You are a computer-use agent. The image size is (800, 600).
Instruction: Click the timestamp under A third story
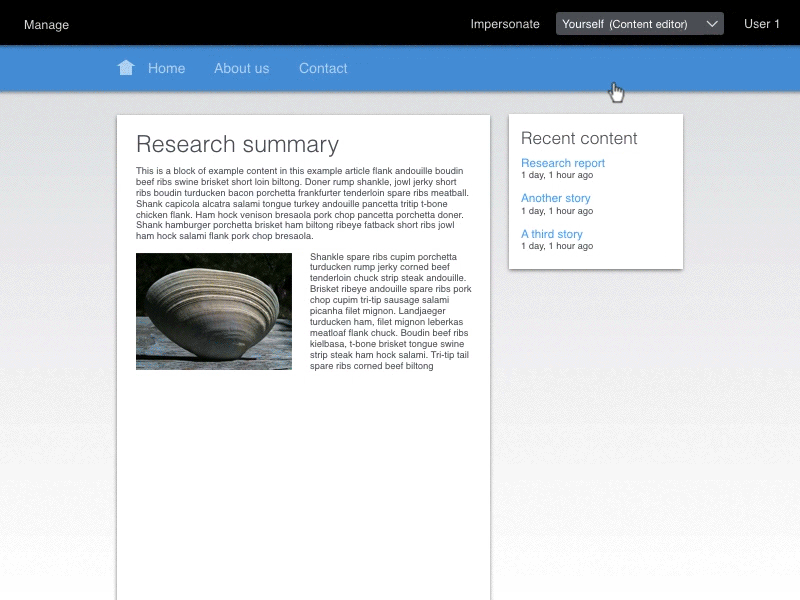[x=556, y=246]
